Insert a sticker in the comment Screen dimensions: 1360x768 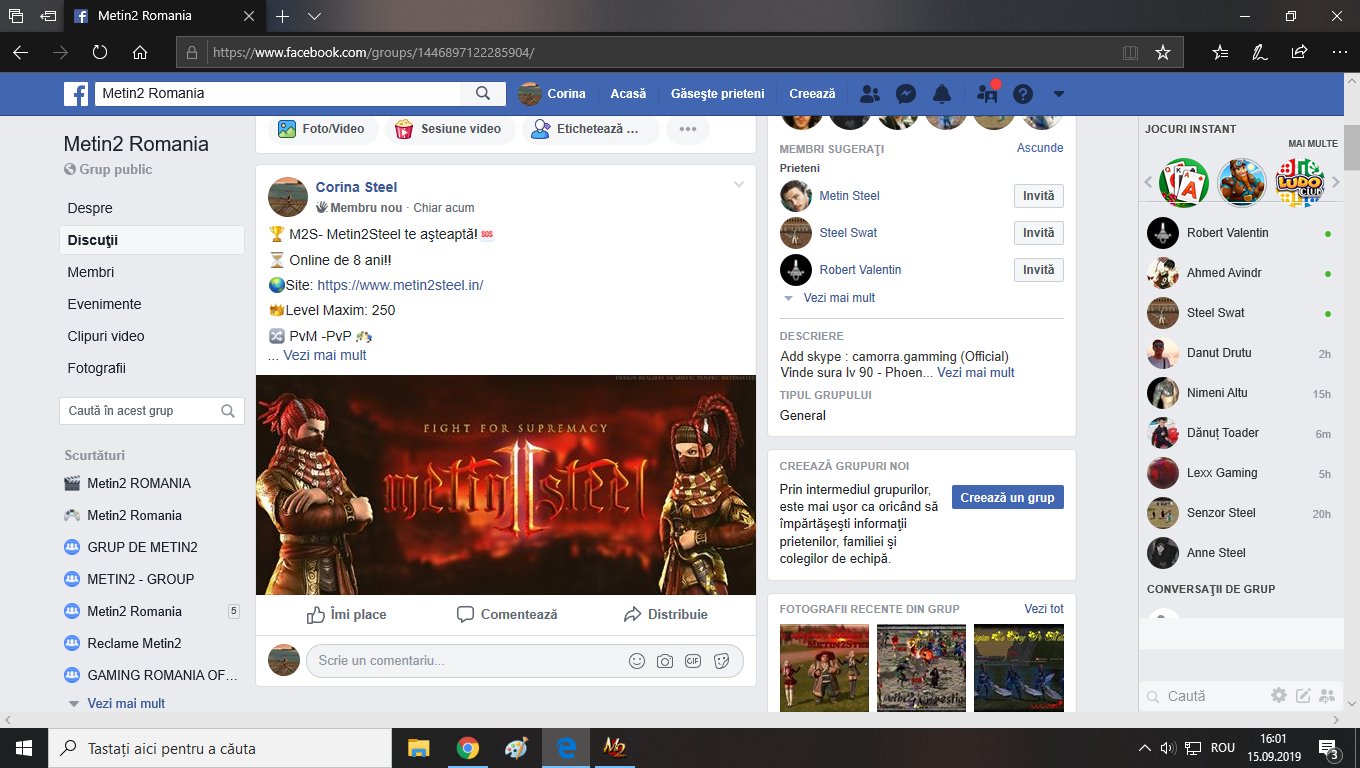[x=722, y=661]
